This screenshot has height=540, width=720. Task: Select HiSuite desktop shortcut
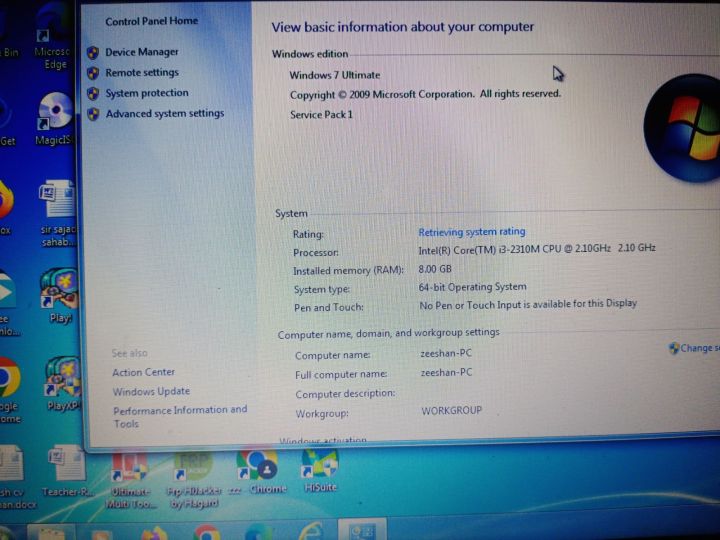click(x=320, y=471)
